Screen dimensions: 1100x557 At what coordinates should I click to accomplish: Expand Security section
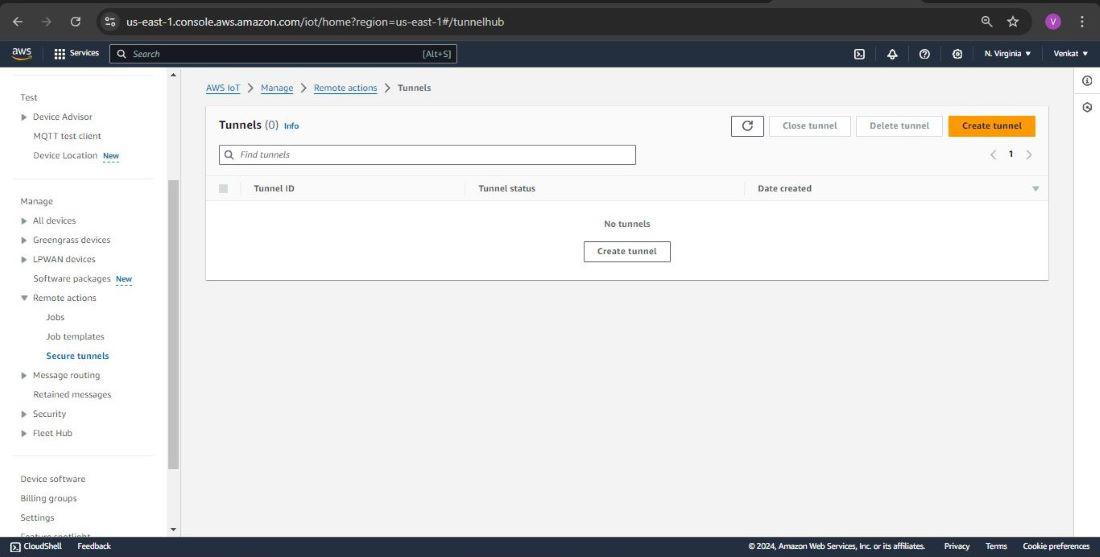24,414
